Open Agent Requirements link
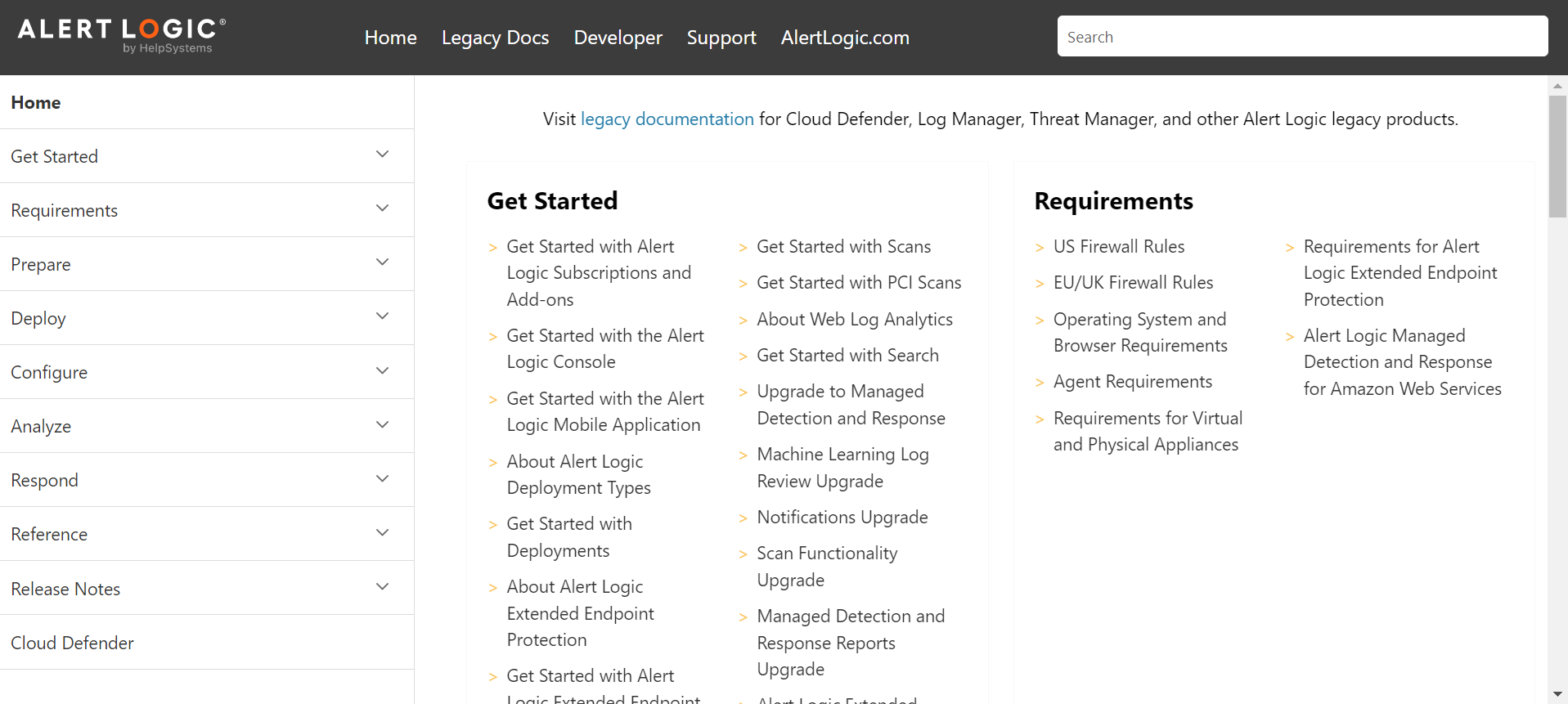The image size is (1568, 704). click(x=1133, y=382)
